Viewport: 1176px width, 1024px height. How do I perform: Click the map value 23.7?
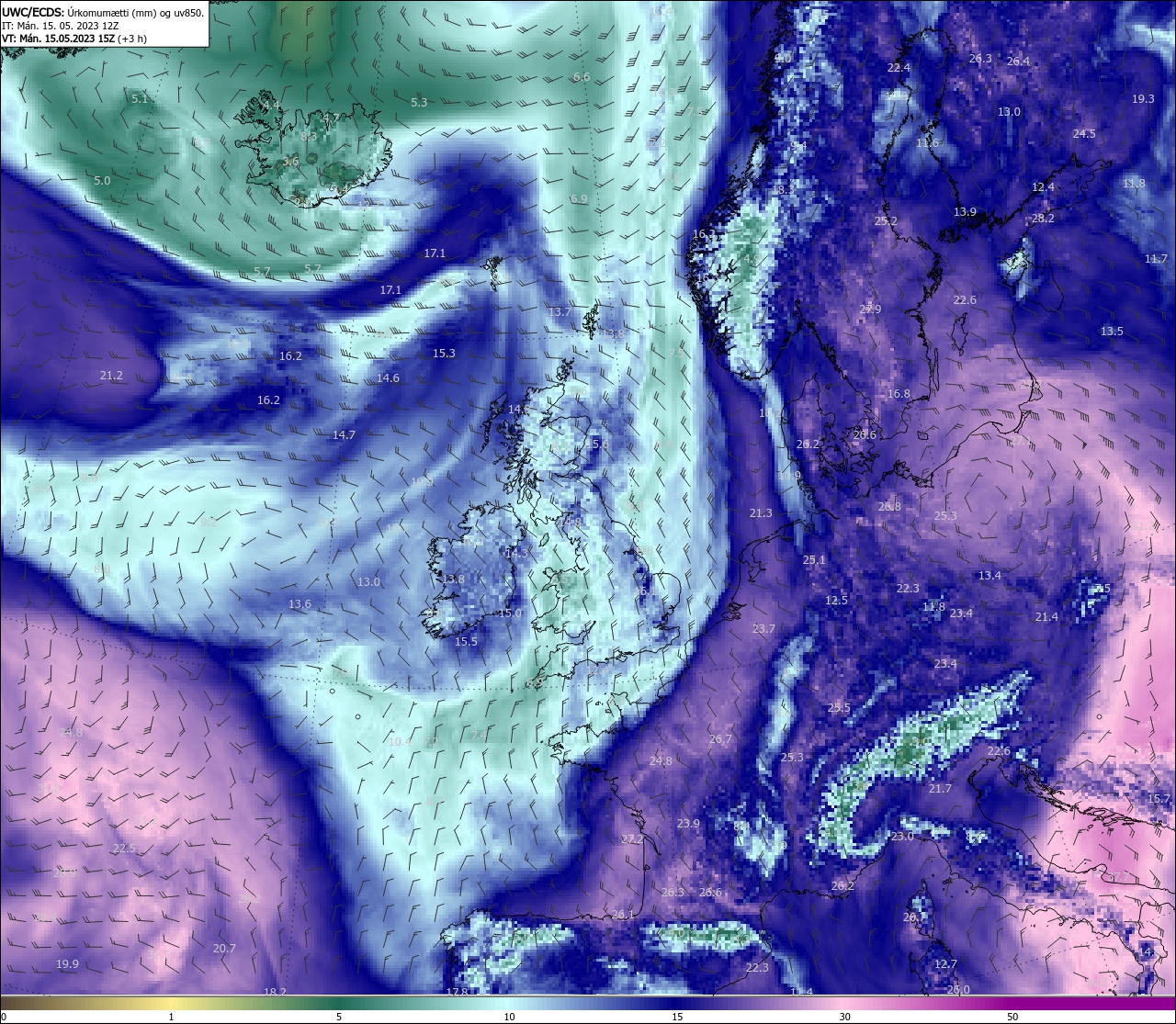click(x=763, y=629)
